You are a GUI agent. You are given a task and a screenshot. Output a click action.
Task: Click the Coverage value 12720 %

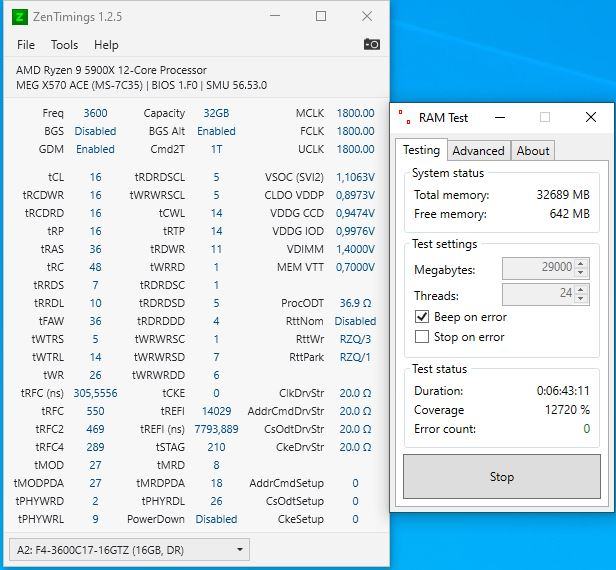(567, 410)
